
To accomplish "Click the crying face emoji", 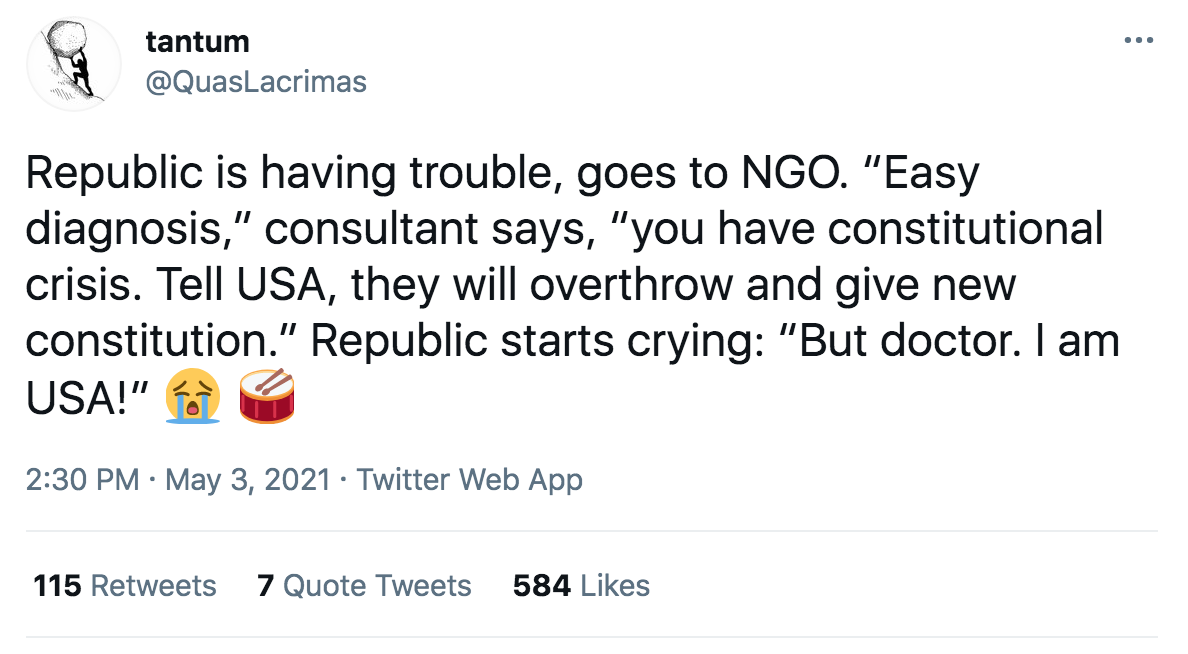I will (x=193, y=397).
